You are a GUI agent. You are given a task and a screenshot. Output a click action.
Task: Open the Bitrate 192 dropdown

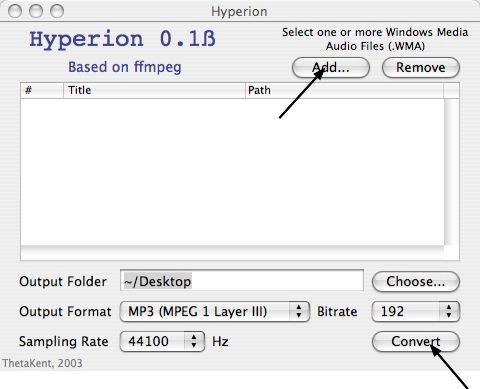[416, 312]
